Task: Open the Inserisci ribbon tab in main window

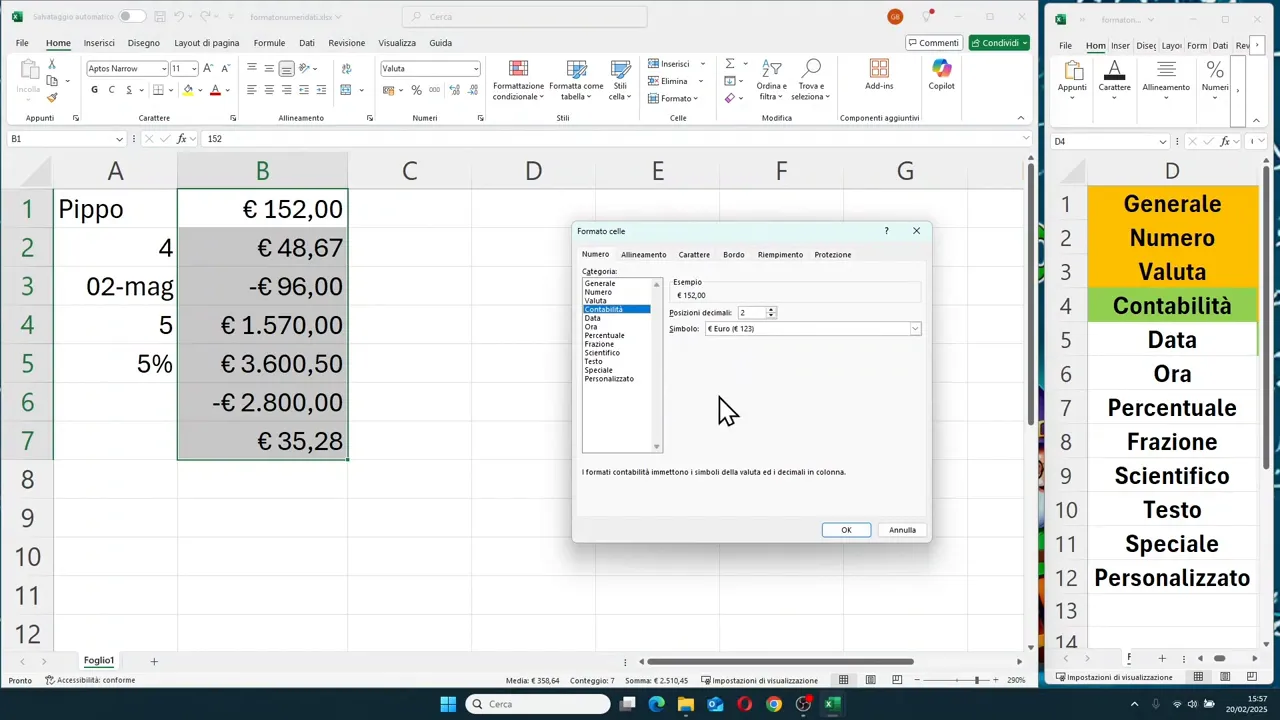Action: 99,43
